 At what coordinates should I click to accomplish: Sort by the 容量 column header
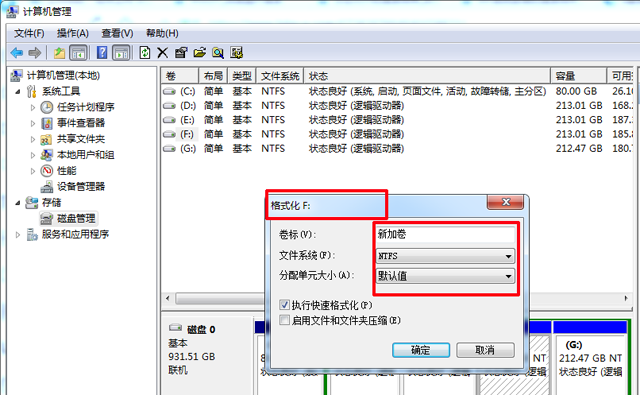coord(579,76)
